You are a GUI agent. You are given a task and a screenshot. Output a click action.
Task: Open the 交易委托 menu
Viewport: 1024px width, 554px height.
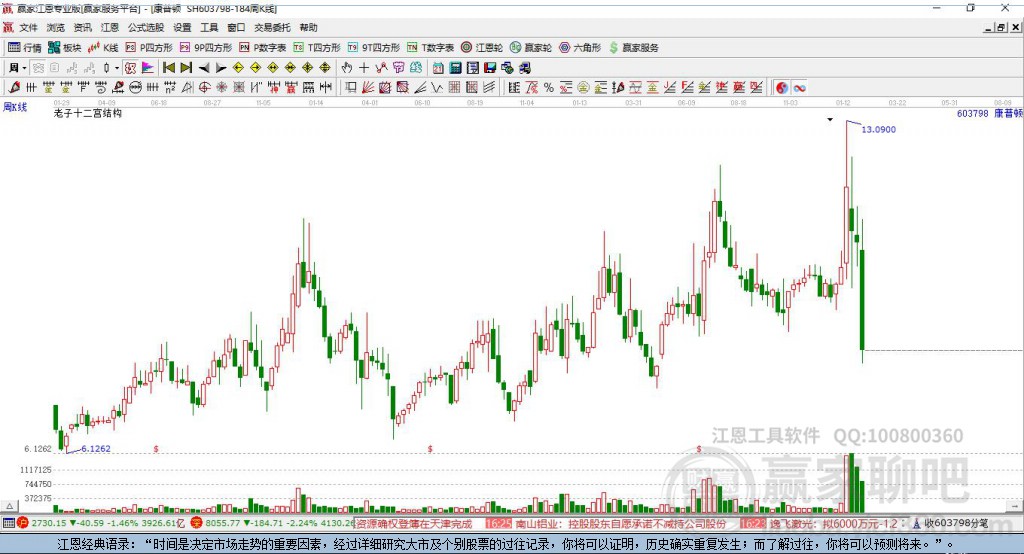[x=272, y=27]
